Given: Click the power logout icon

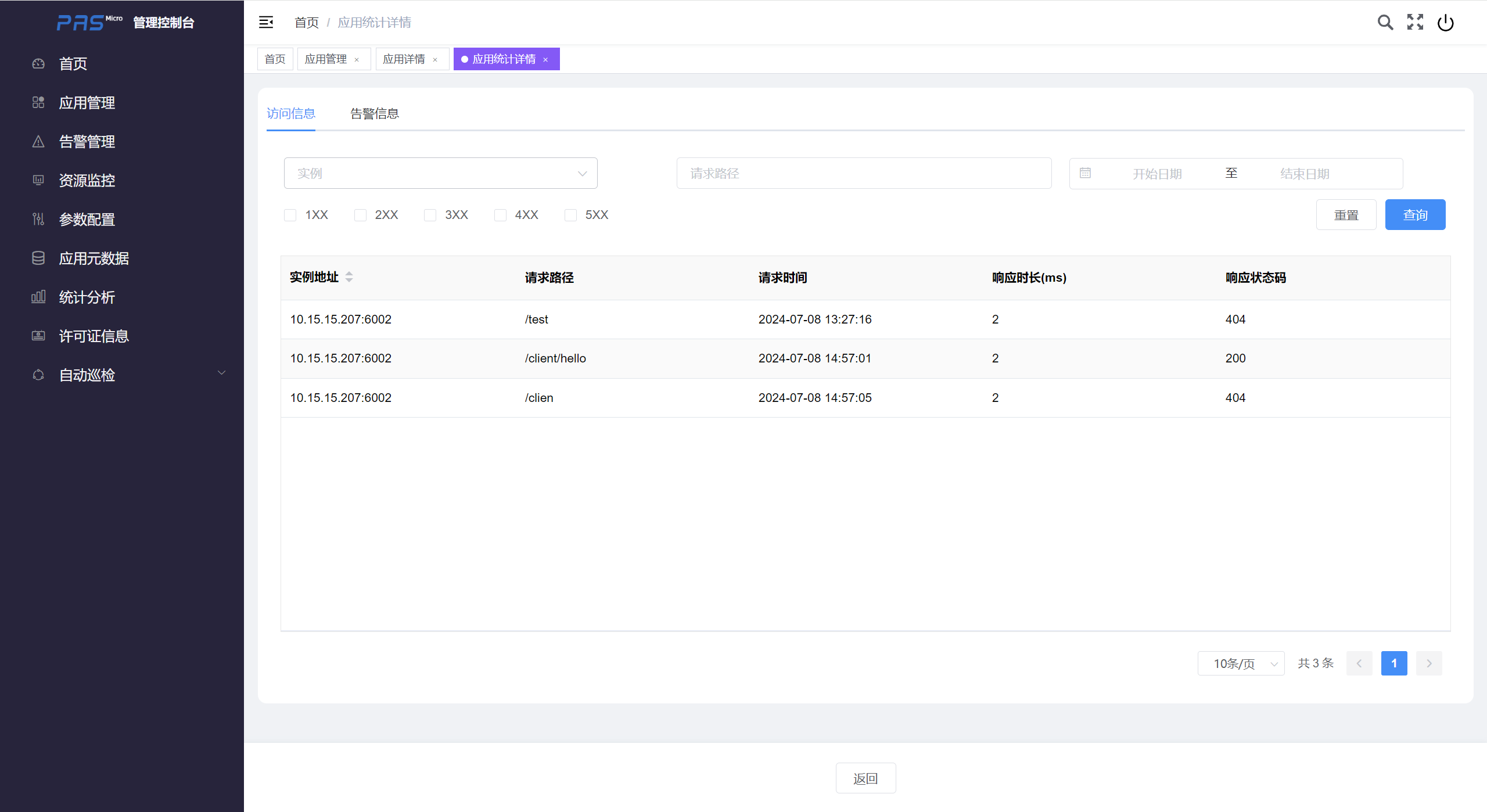Looking at the screenshot, I should pos(1445,23).
